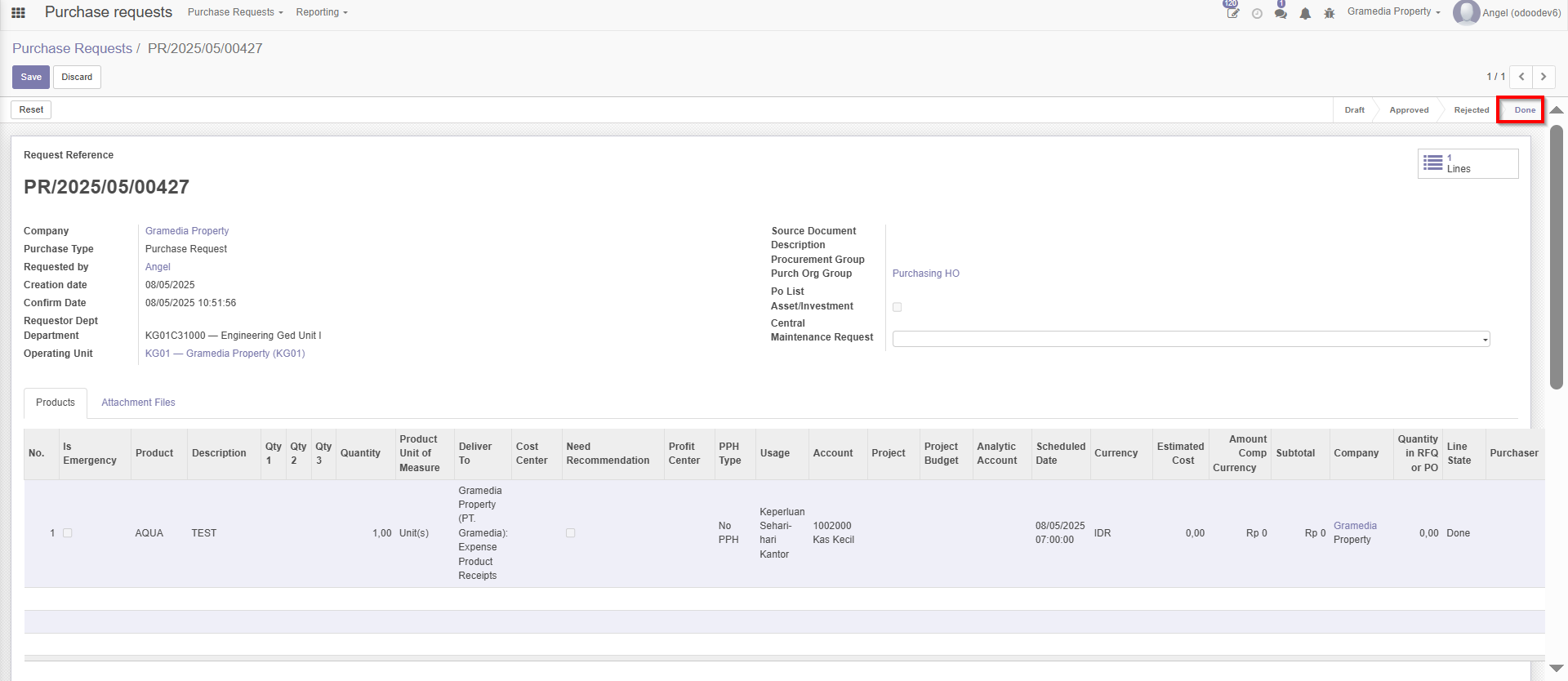Open the 1 Lines stat button

[x=1468, y=163]
